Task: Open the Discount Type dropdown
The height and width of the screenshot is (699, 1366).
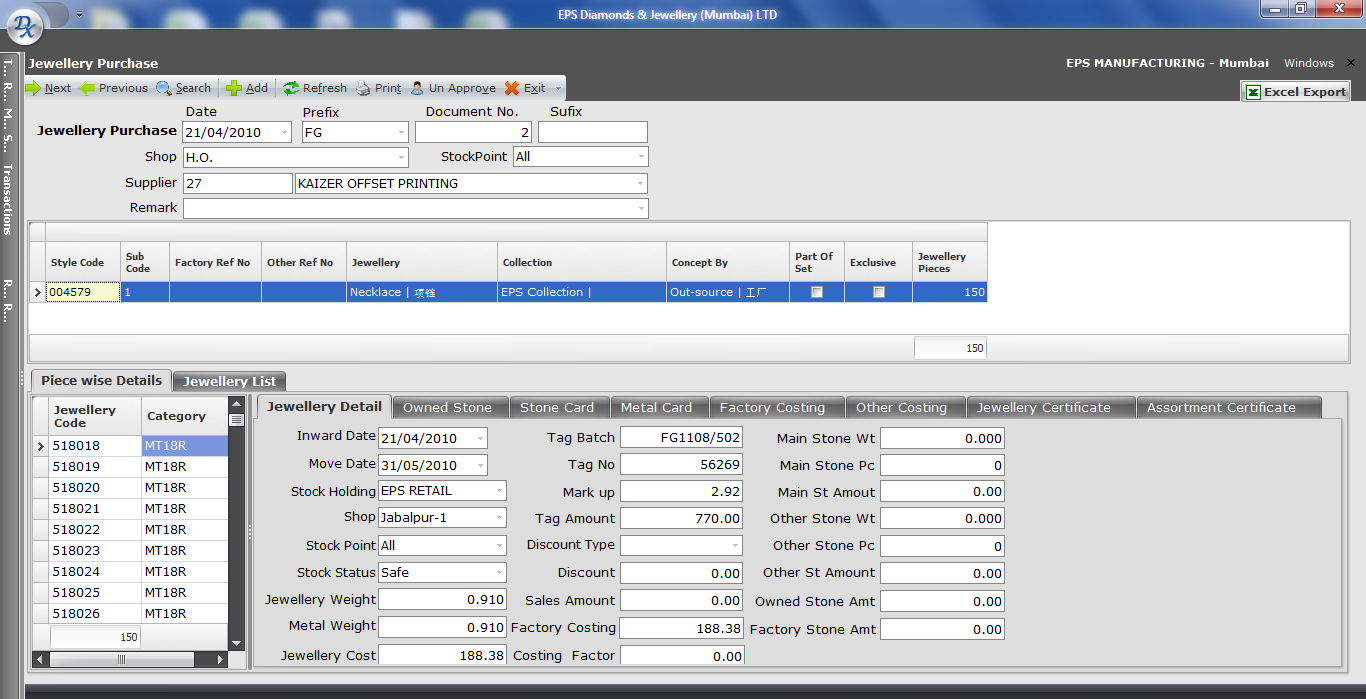Action: [735, 546]
